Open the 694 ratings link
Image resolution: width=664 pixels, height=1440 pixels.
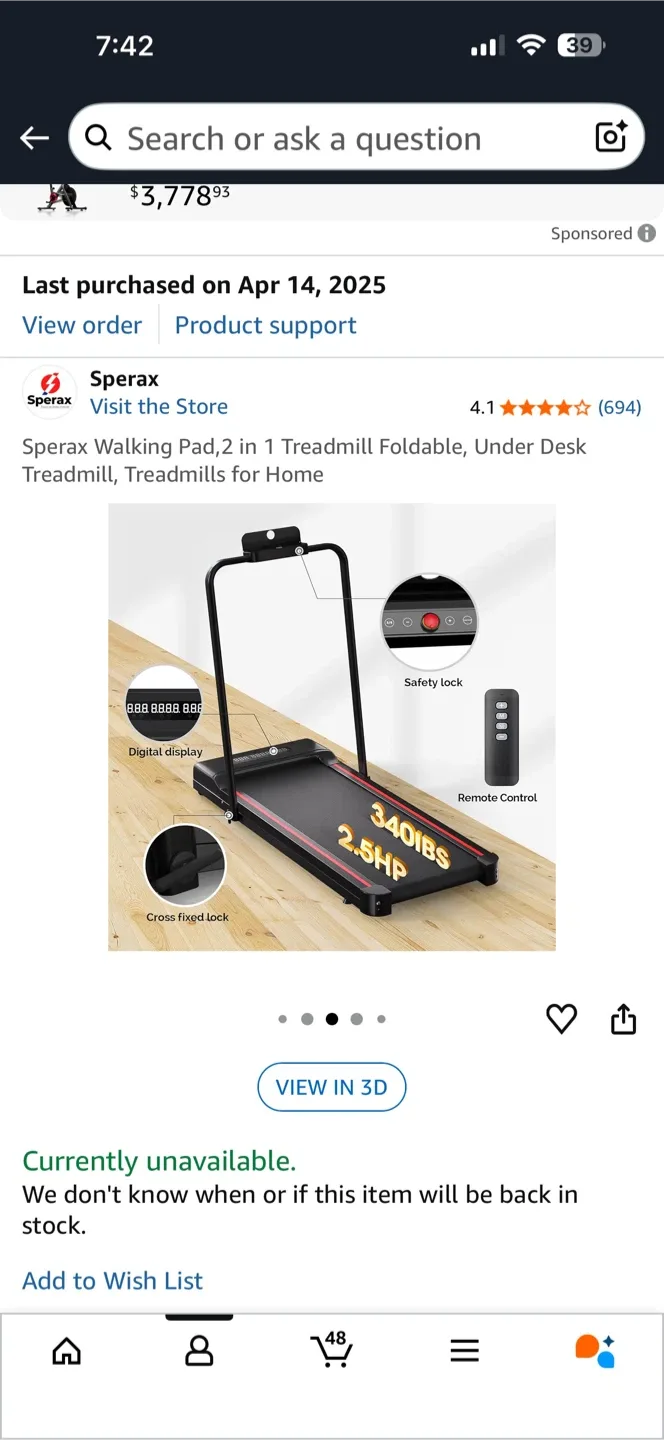coord(619,407)
